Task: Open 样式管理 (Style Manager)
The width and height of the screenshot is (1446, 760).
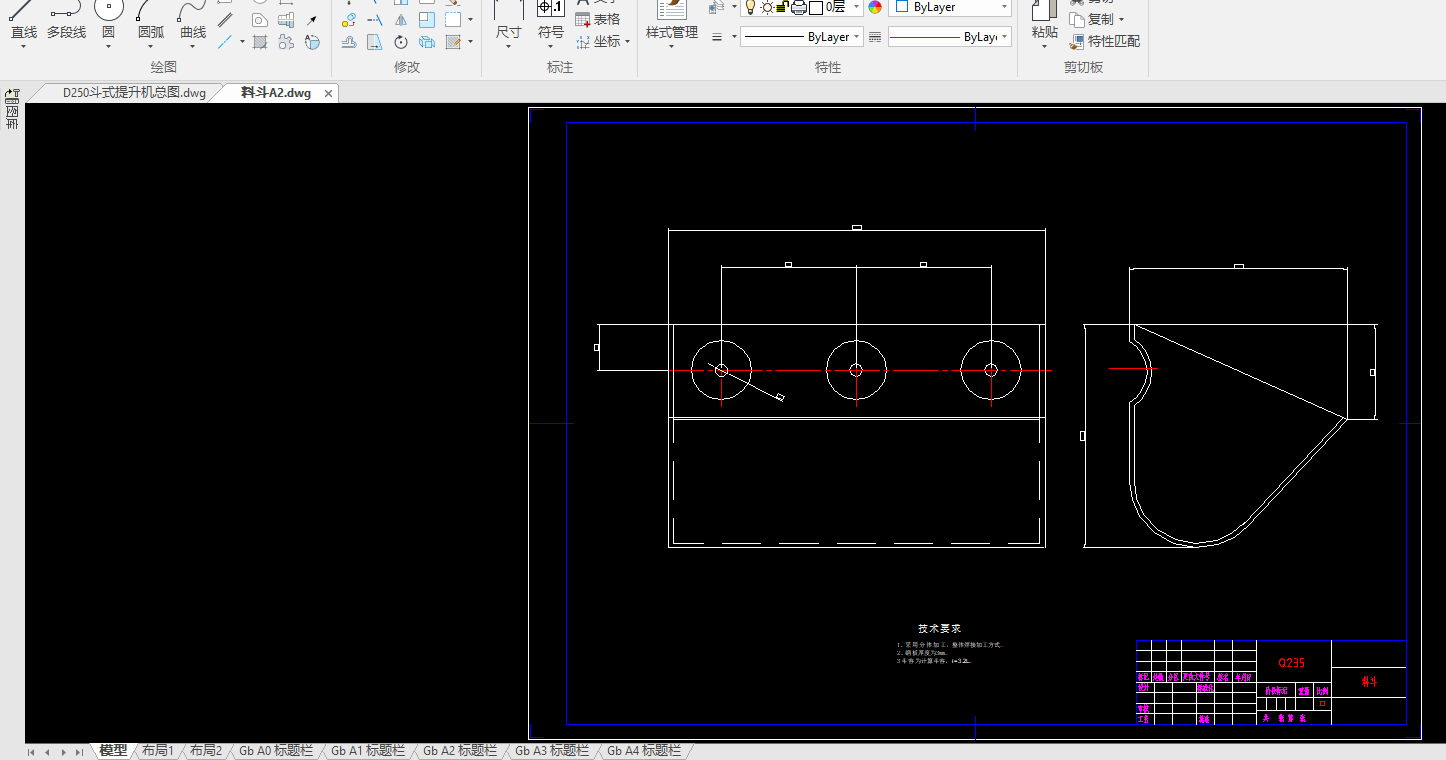Action: [672, 24]
